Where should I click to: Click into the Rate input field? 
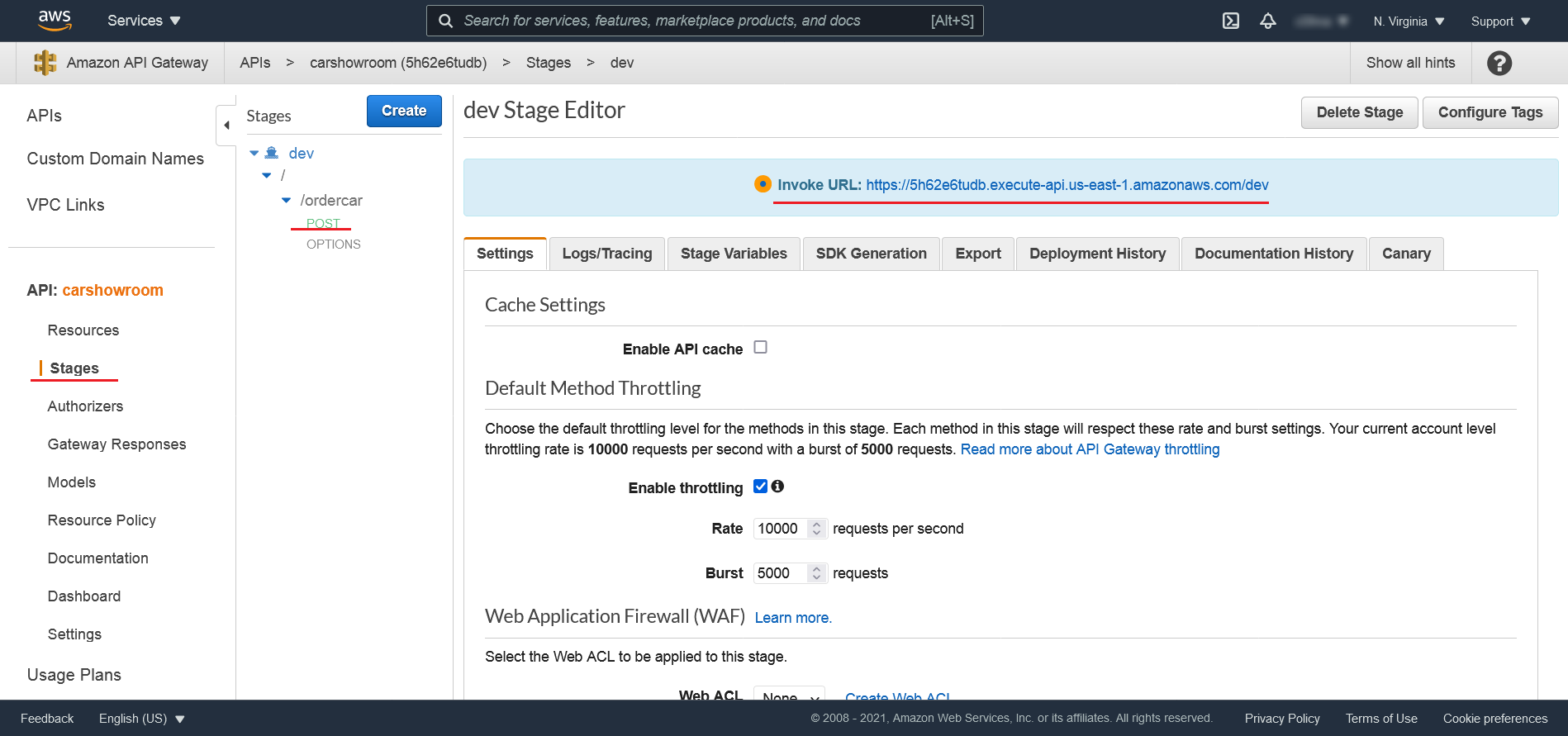tap(782, 529)
